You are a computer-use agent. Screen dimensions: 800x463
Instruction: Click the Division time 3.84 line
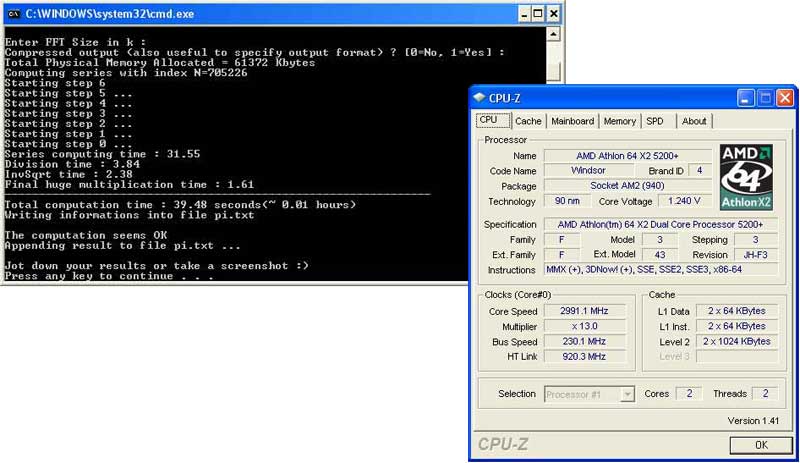(x=72, y=164)
